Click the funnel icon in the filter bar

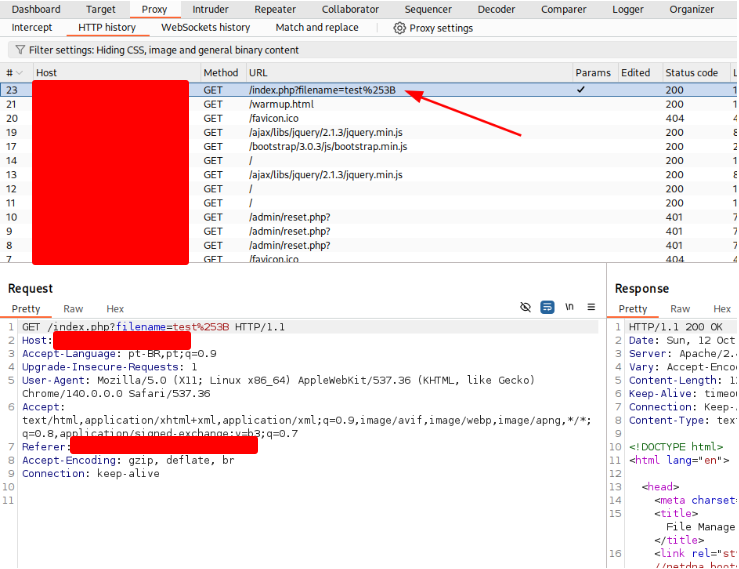[20, 50]
